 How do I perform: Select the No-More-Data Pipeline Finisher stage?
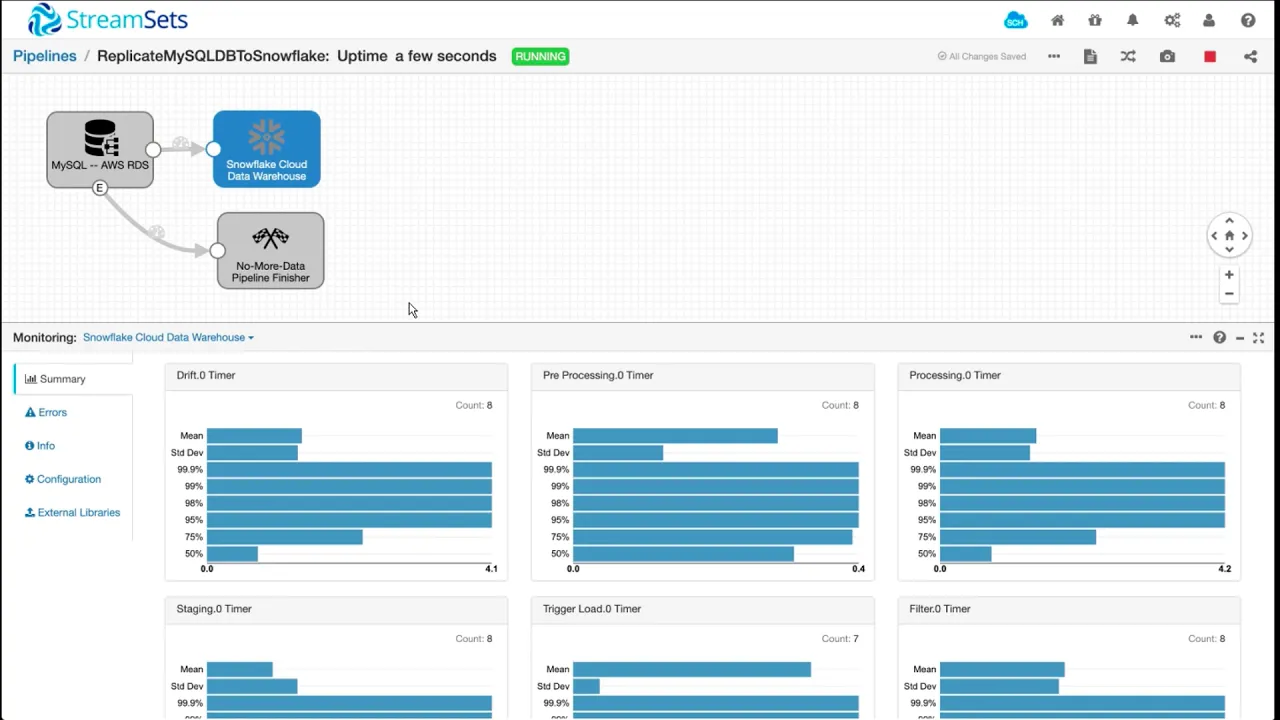coord(271,251)
